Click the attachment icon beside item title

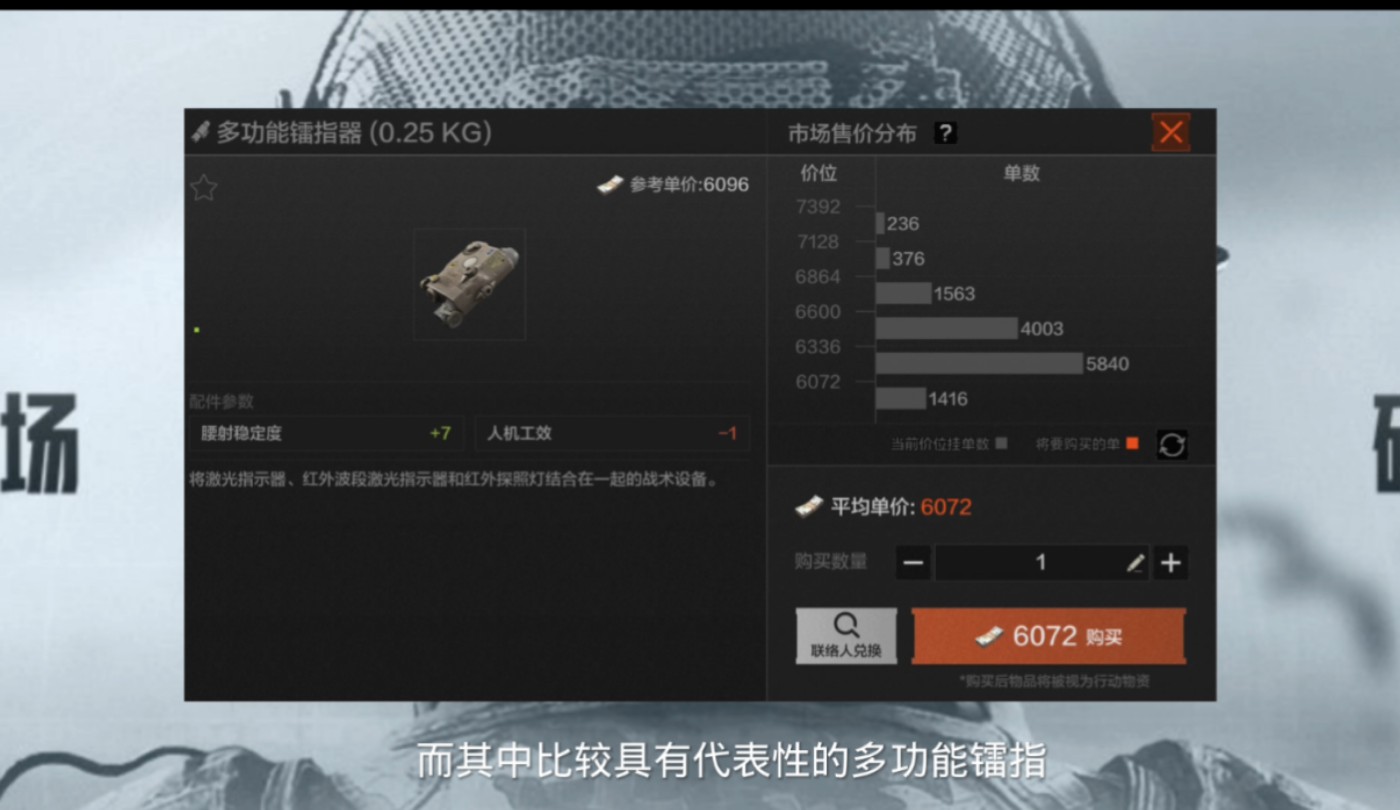(x=201, y=132)
